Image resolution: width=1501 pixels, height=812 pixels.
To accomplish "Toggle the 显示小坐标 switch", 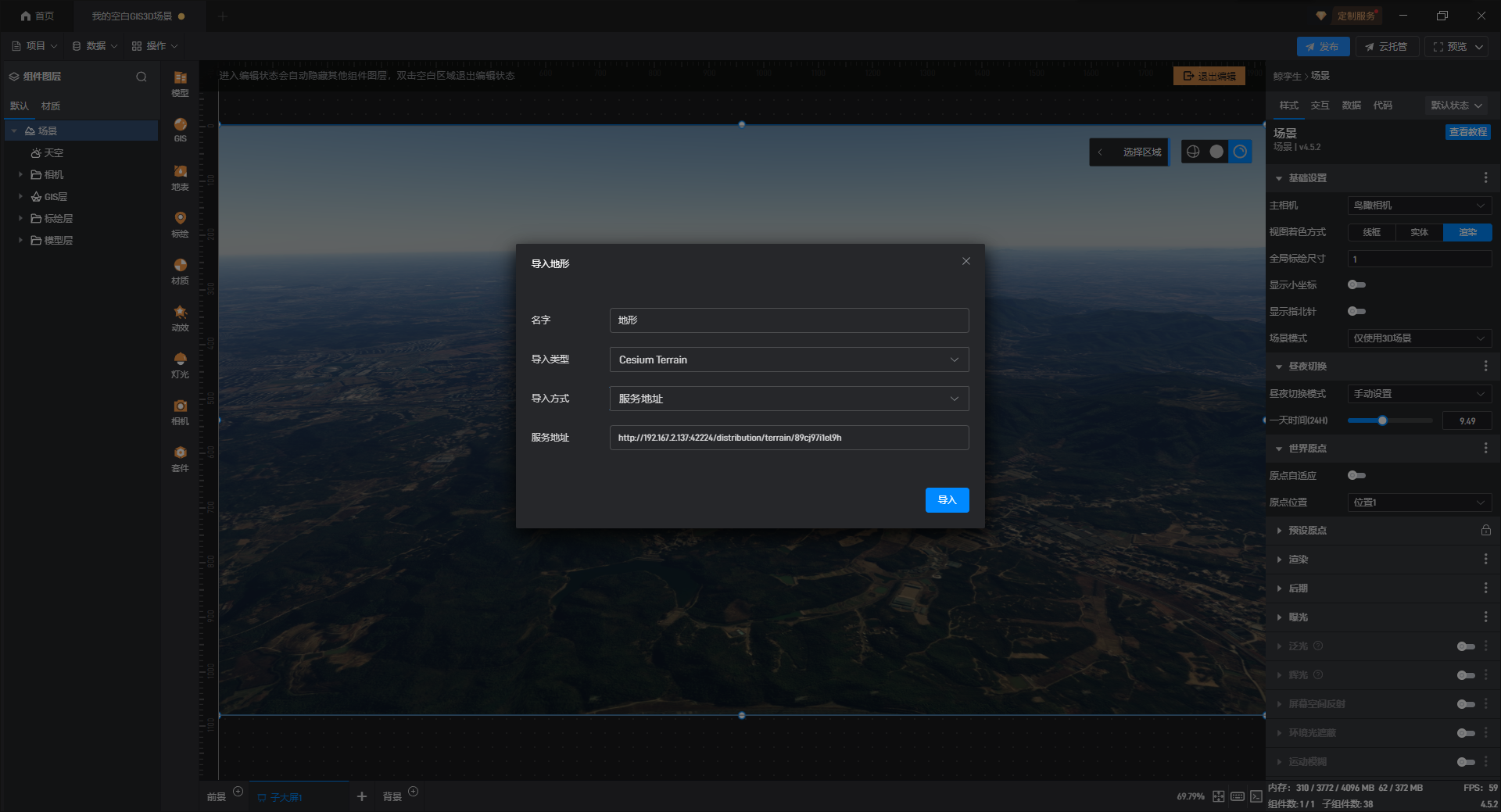I will click(x=1356, y=285).
